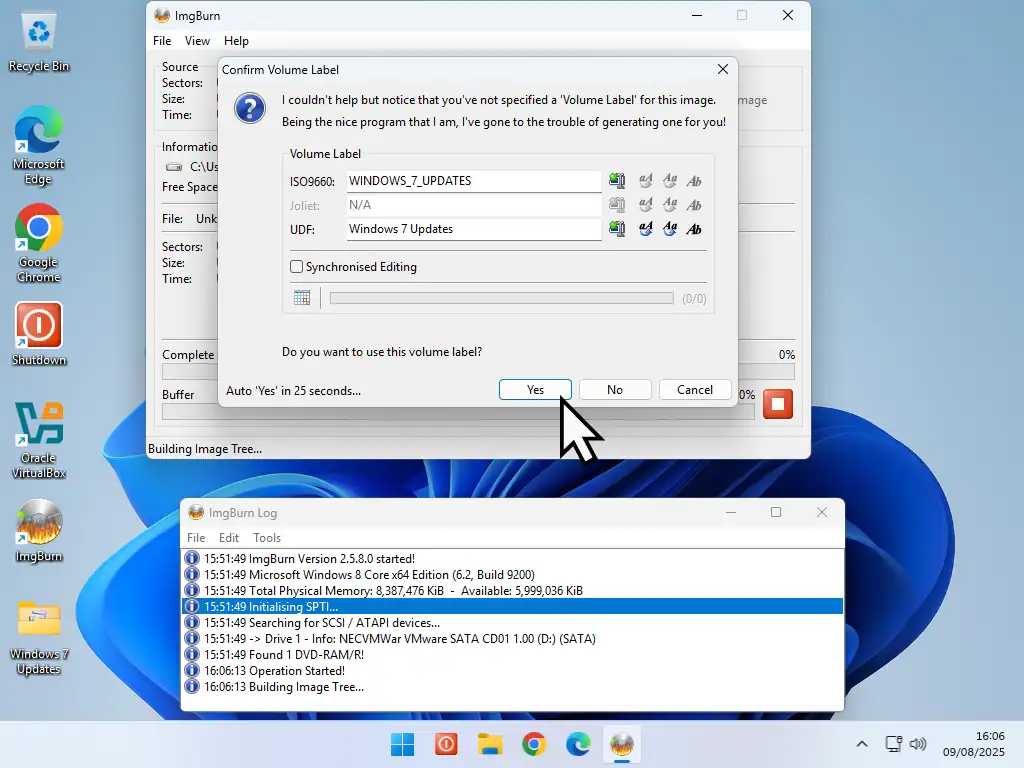Click the green label icon beside the ISO9660 field
The image size is (1024, 768).
[x=617, y=181]
